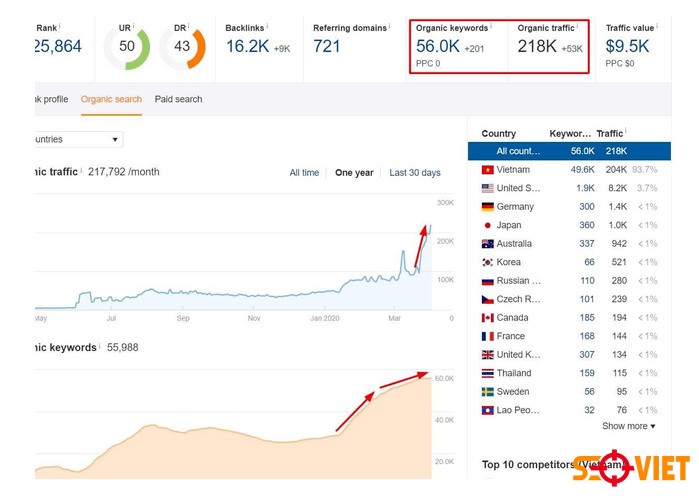Open the Organic search tab
The width and height of the screenshot is (699, 498).
(111, 99)
